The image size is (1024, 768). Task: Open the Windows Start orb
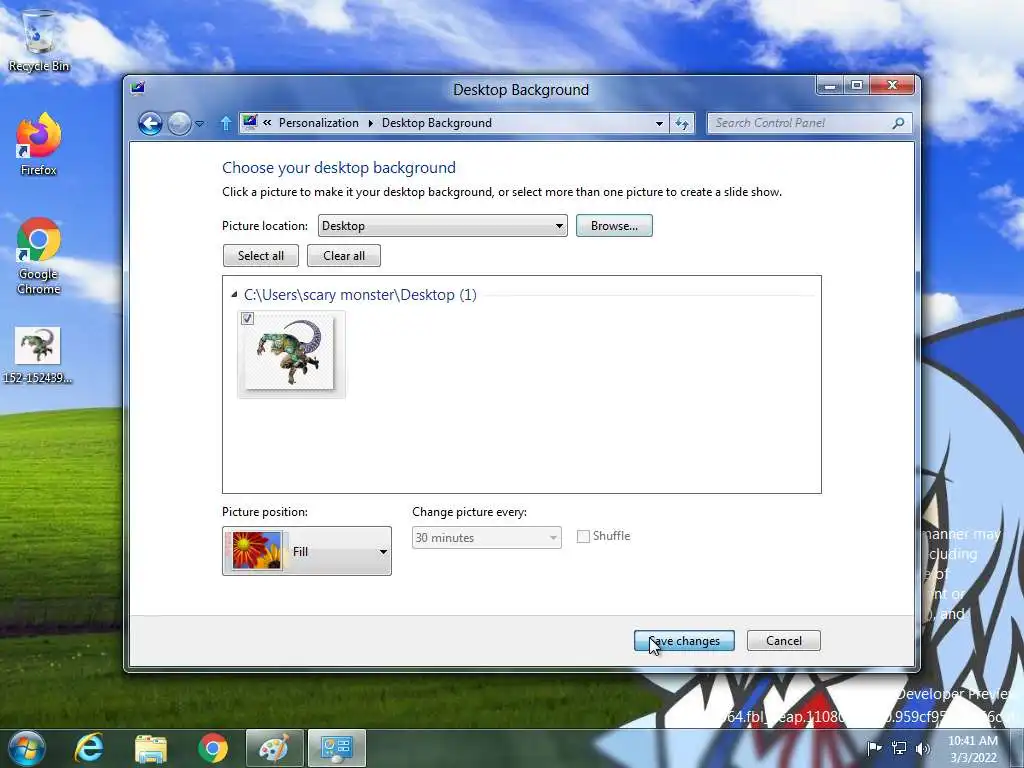pyautogui.click(x=26, y=748)
